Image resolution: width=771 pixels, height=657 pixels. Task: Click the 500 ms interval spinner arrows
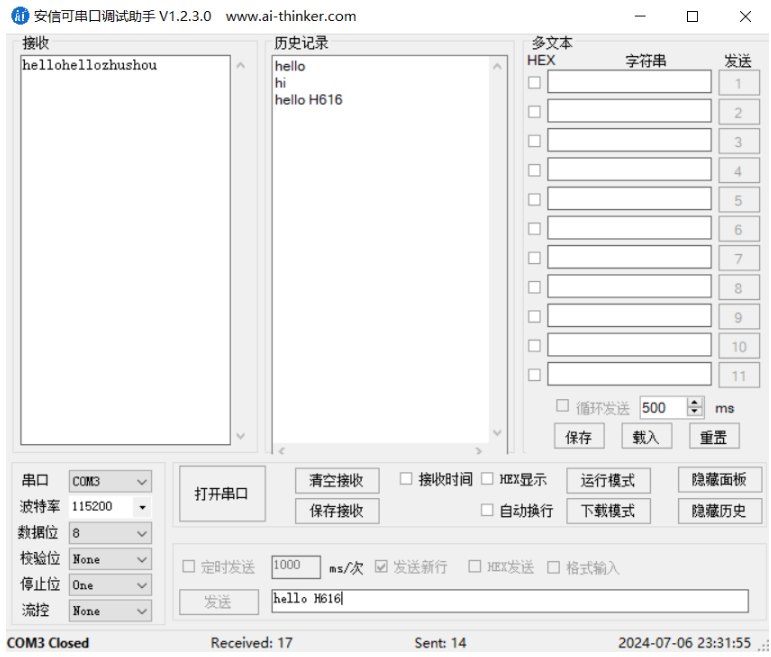694,407
